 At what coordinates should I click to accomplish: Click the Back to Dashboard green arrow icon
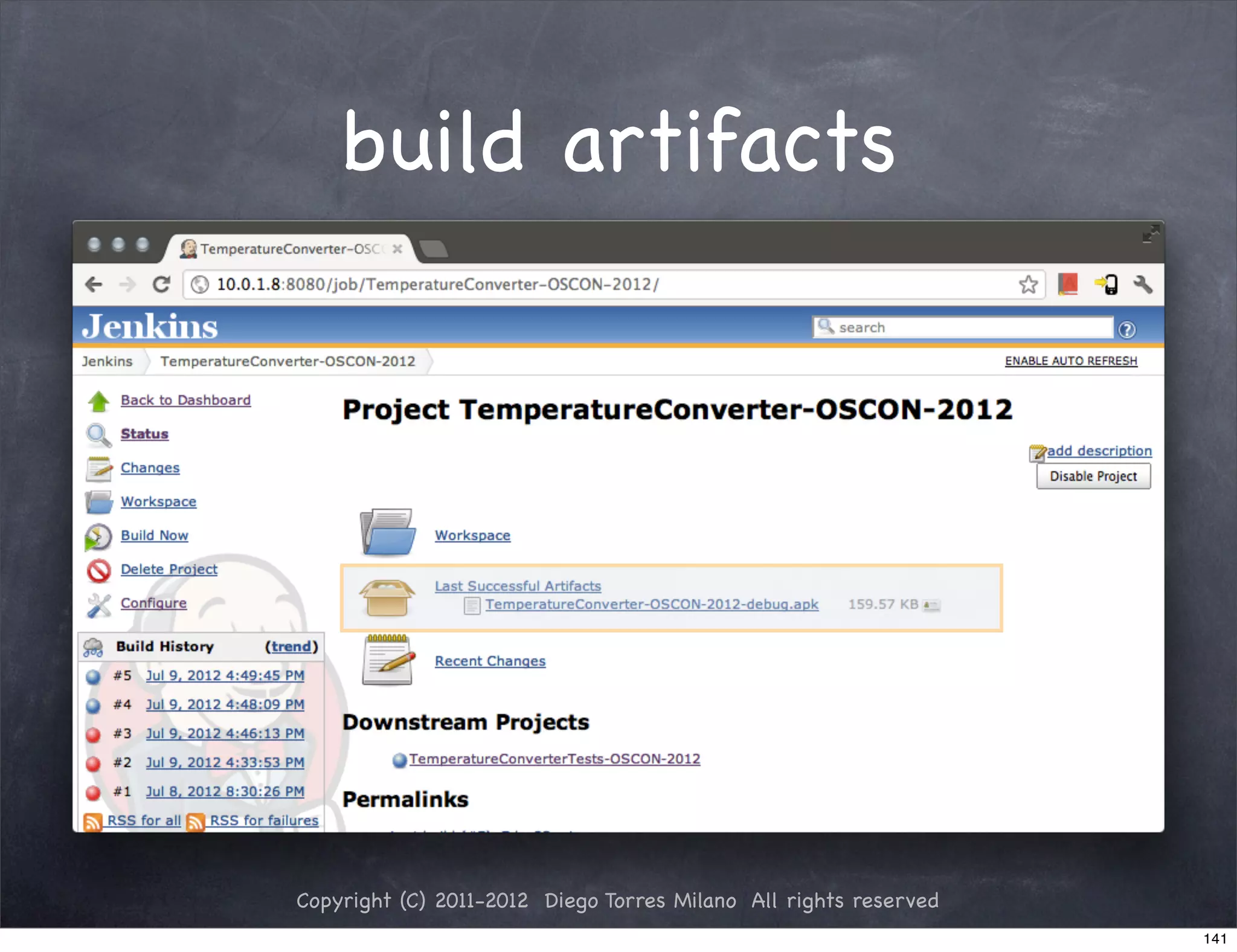(x=98, y=401)
